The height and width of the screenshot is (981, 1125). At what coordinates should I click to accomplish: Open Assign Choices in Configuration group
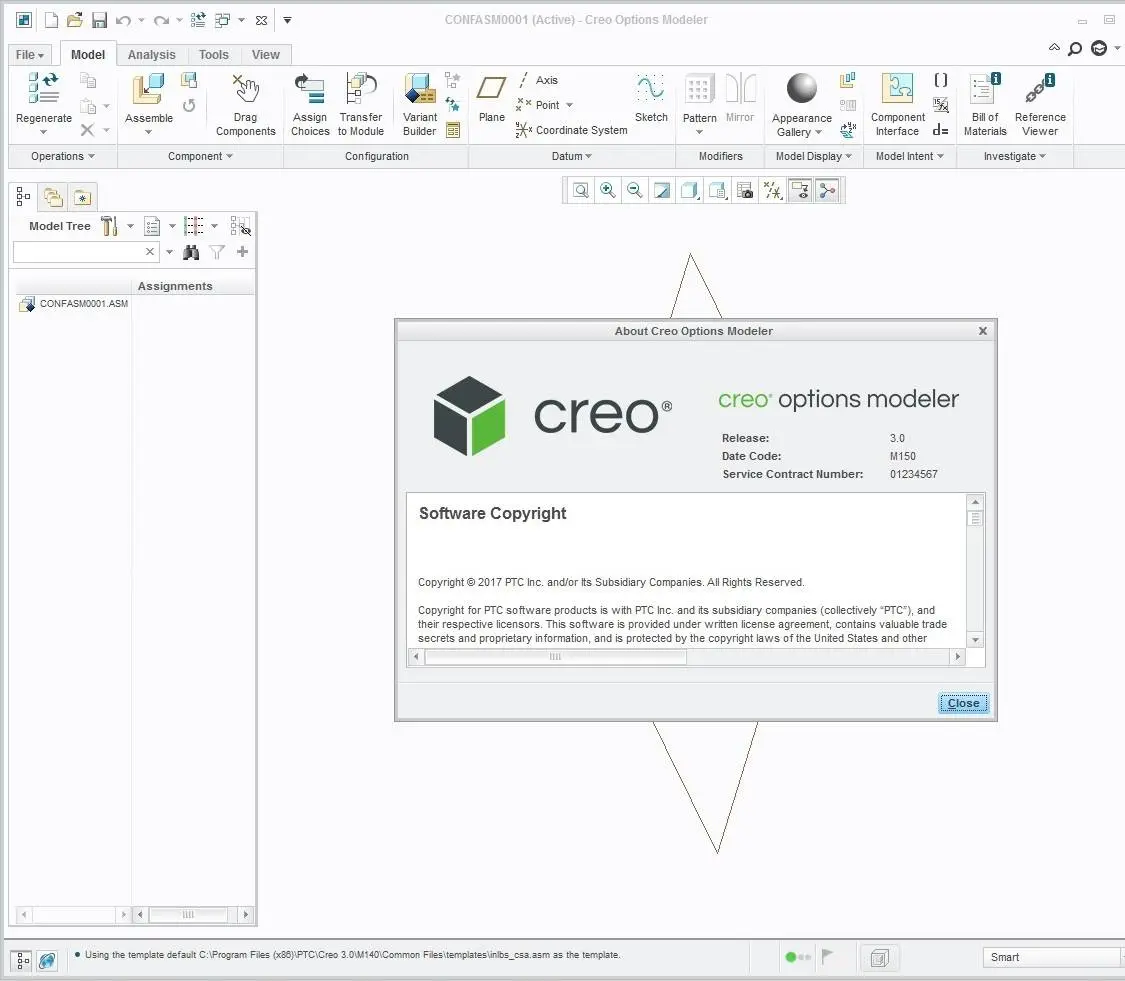coord(310,104)
